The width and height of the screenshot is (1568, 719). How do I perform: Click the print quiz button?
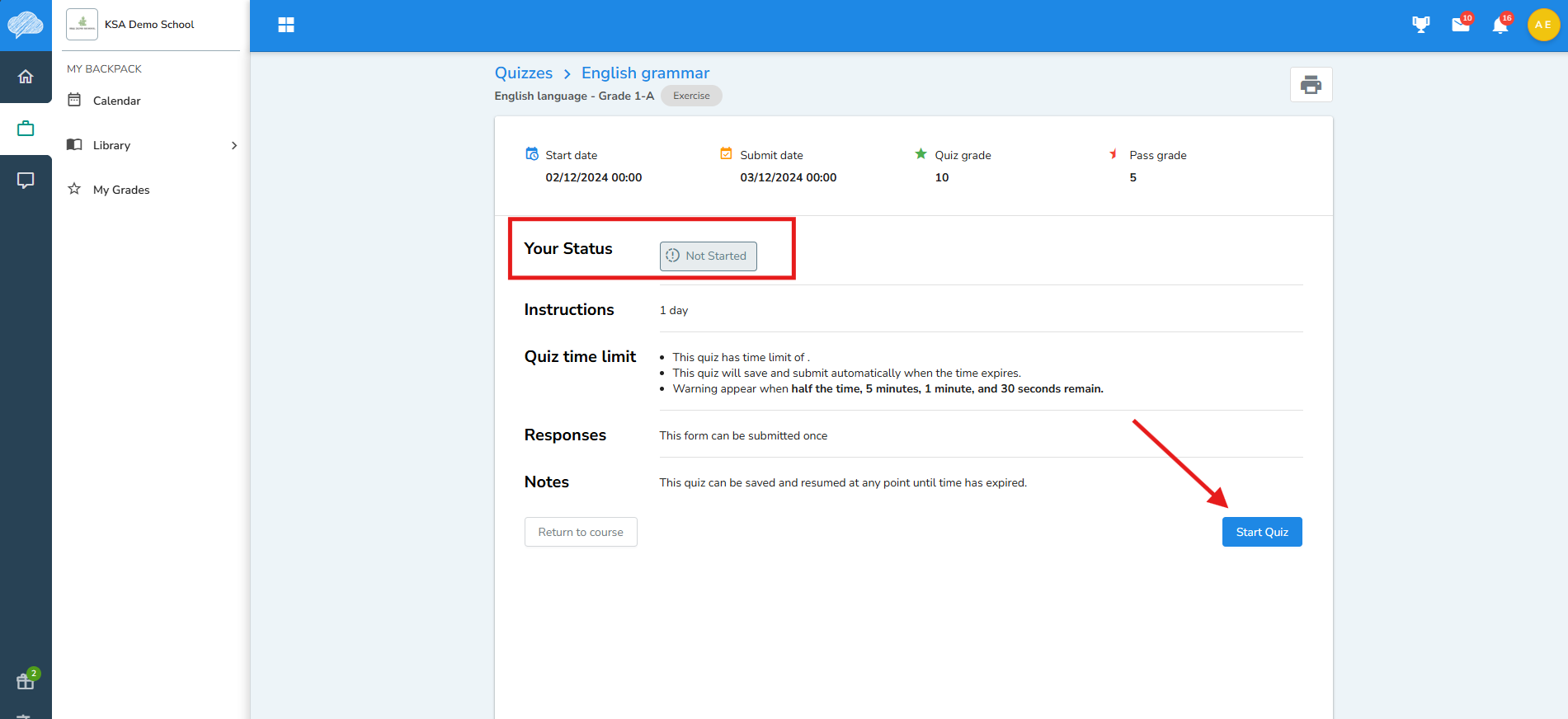1311,85
